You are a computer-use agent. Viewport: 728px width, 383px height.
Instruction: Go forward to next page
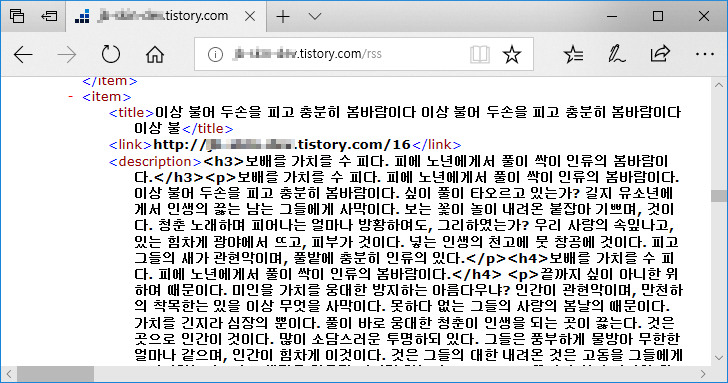pos(67,55)
